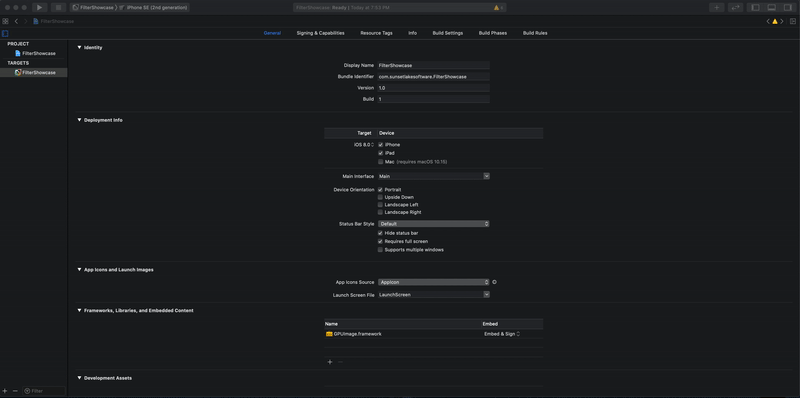Click the Version field
Viewport: 800px width, 398px height.
click(434, 88)
